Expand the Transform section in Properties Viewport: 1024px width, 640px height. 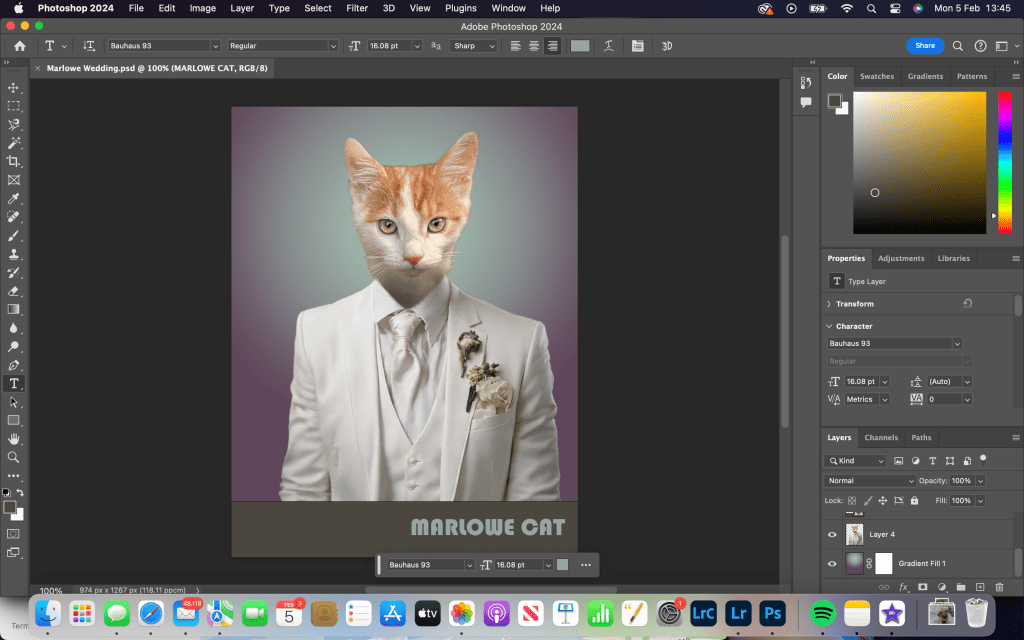click(x=829, y=304)
